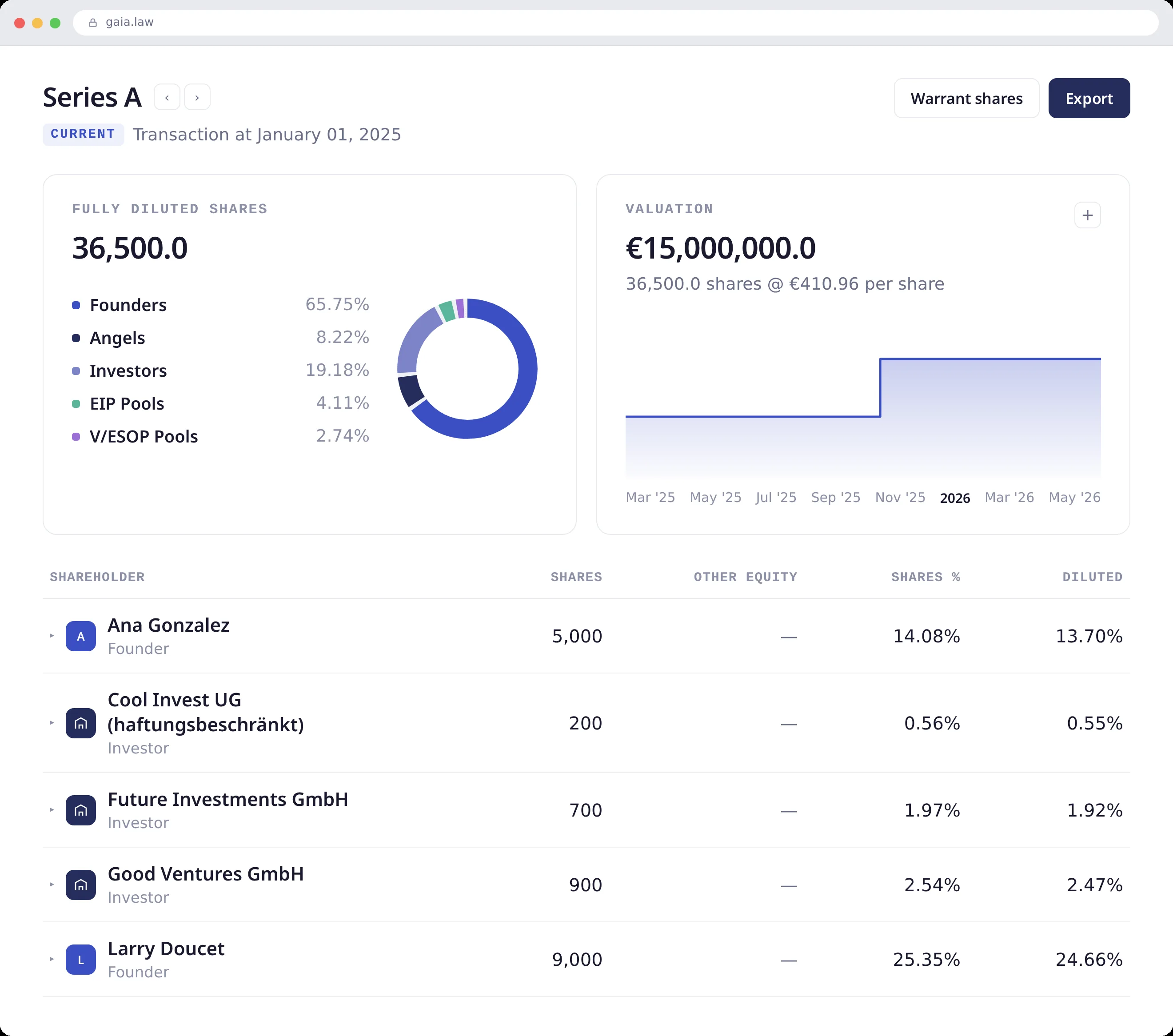This screenshot has height=1036, width=1173.
Task: Click the lock icon in address bar
Action: tap(92, 22)
